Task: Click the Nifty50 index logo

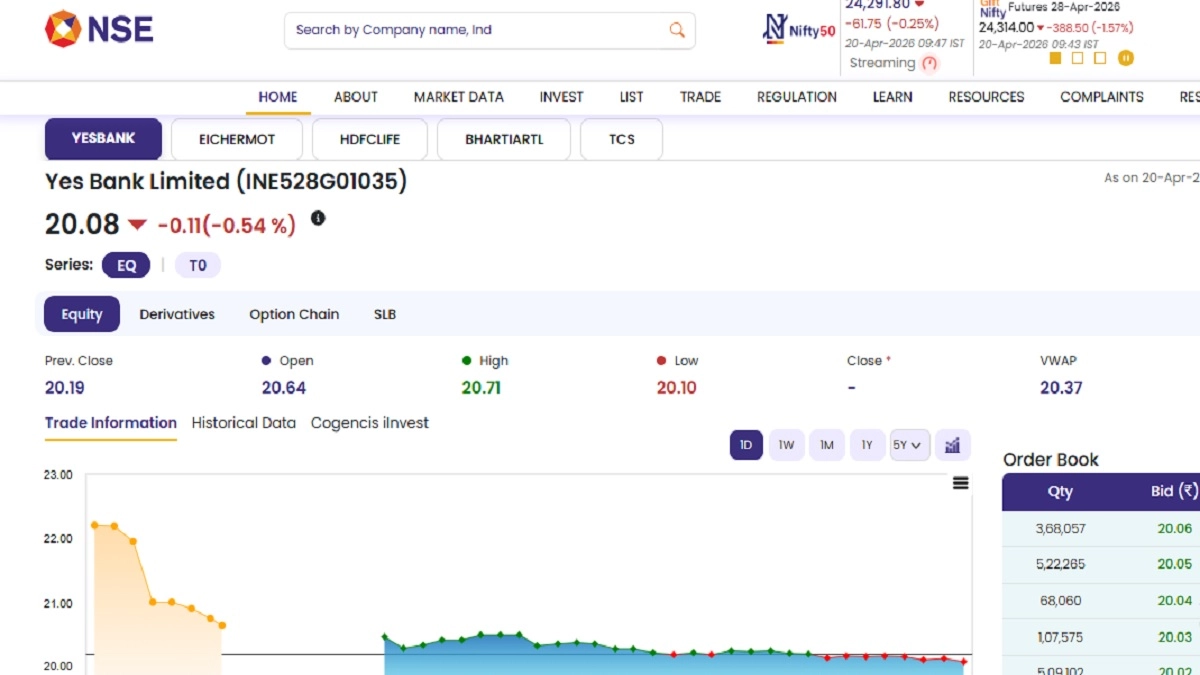Action: click(x=798, y=30)
